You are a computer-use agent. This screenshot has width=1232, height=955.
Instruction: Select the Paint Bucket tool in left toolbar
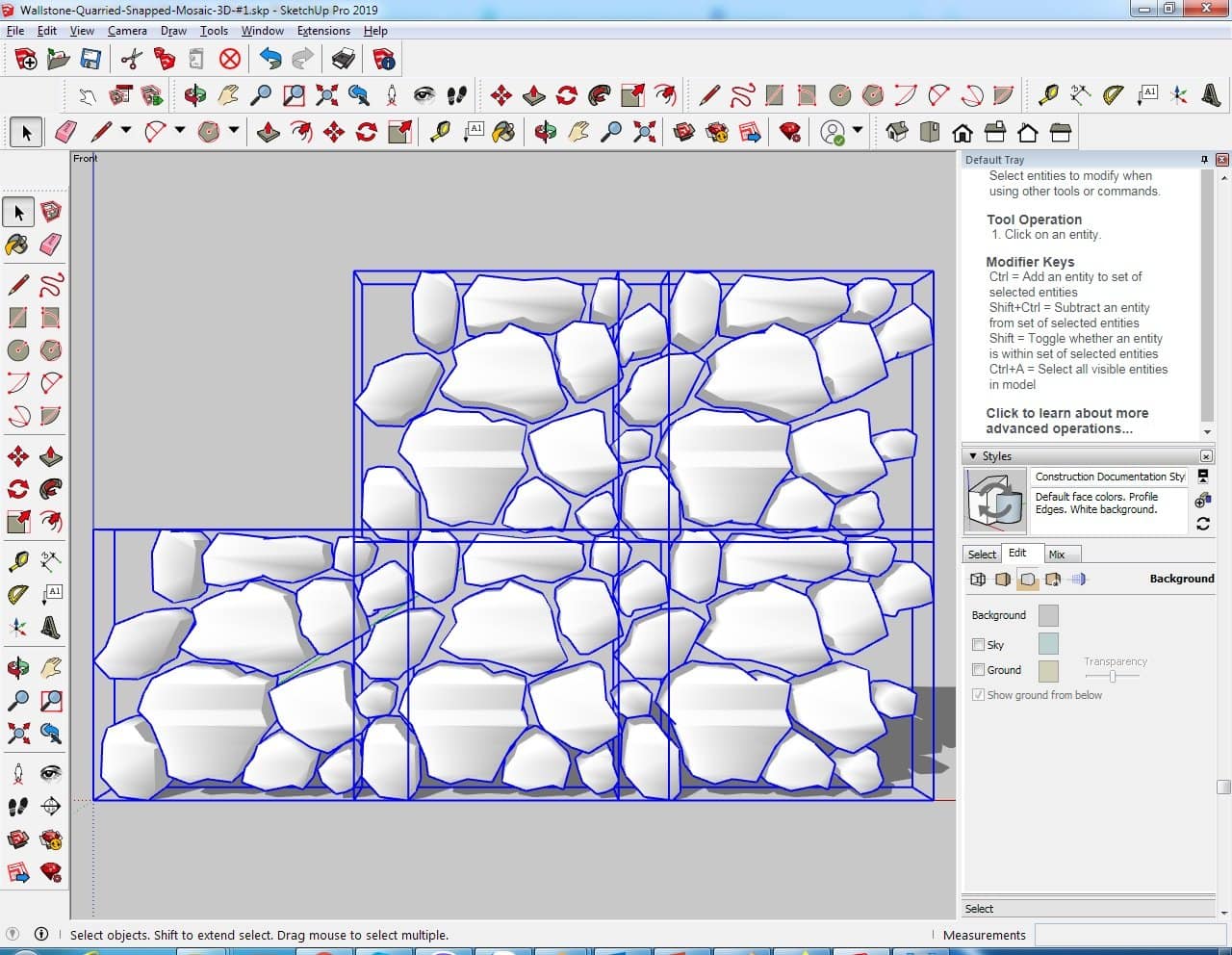point(17,245)
